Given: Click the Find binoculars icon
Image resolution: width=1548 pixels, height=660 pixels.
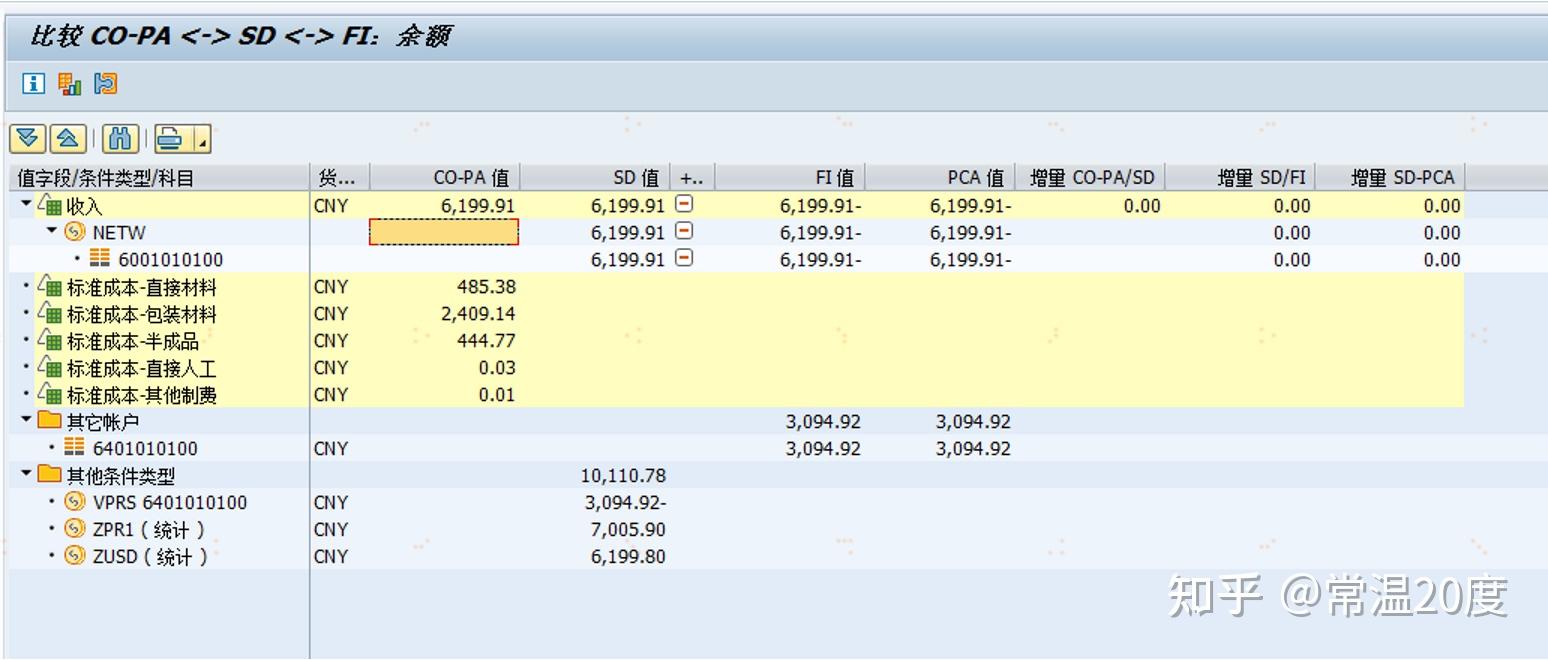Looking at the screenshot, I should (x=120, y=138).
